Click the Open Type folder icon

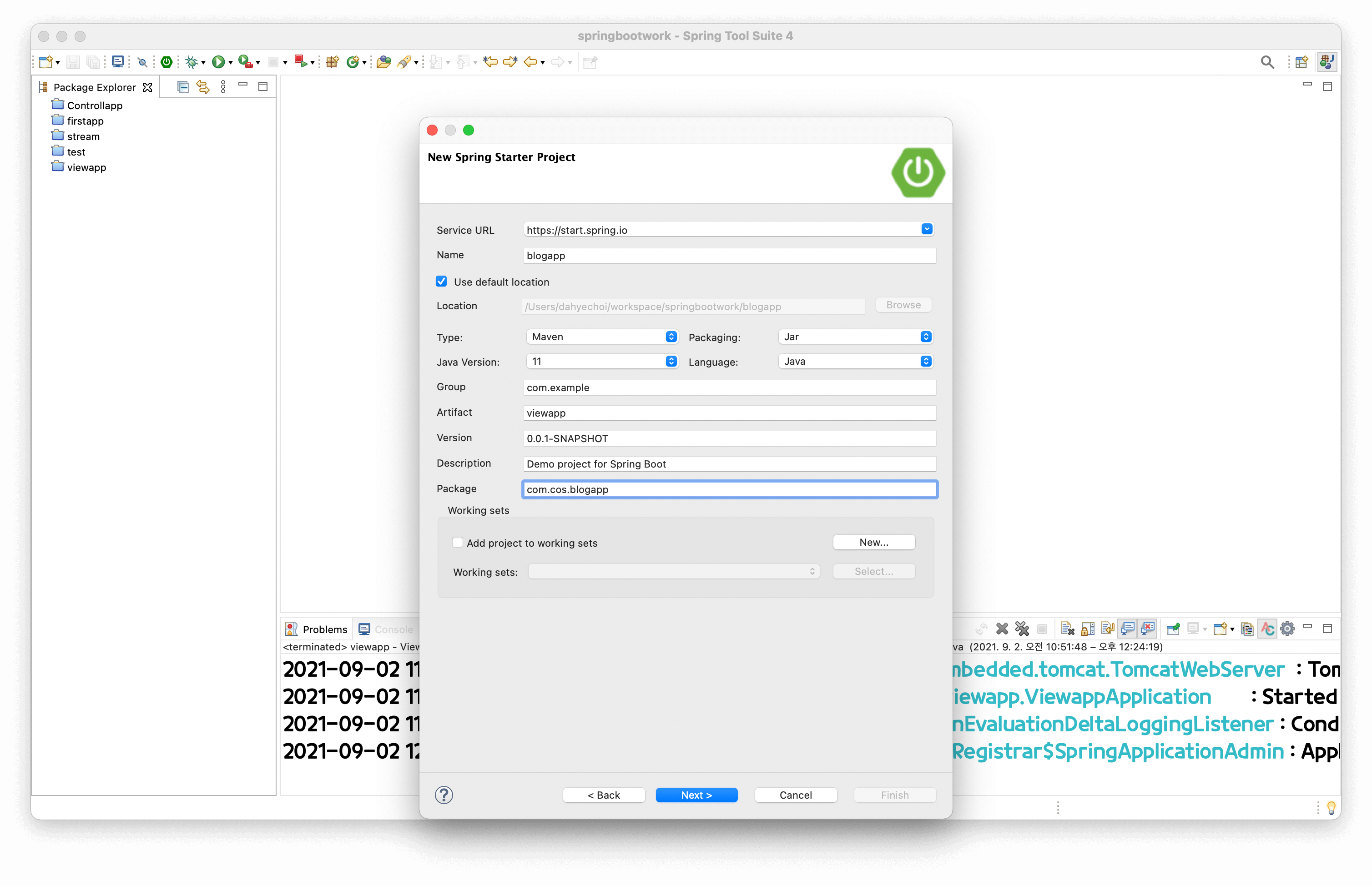click(383, 62)
